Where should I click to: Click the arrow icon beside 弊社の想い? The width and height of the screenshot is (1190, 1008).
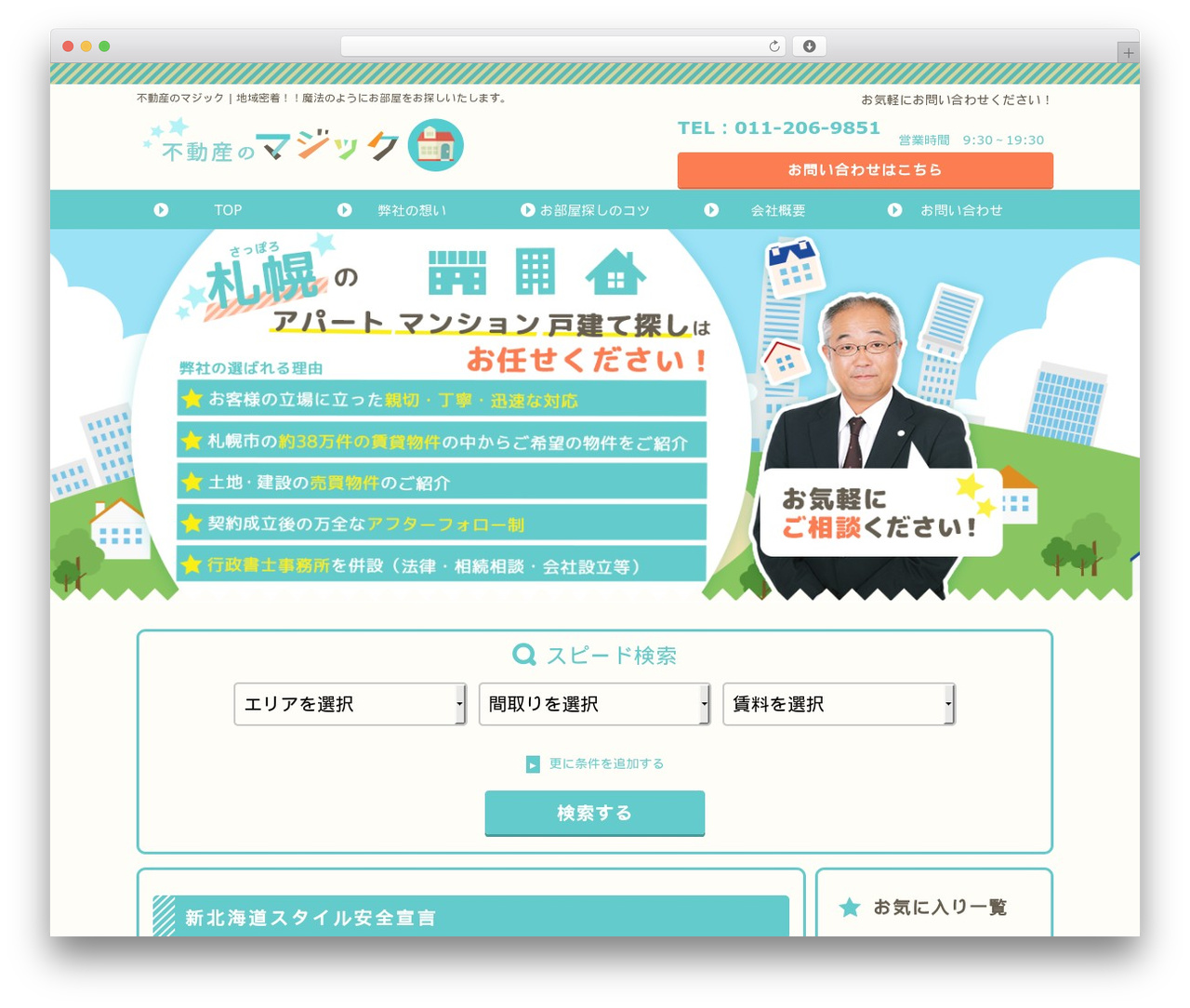tap(344, 210)
